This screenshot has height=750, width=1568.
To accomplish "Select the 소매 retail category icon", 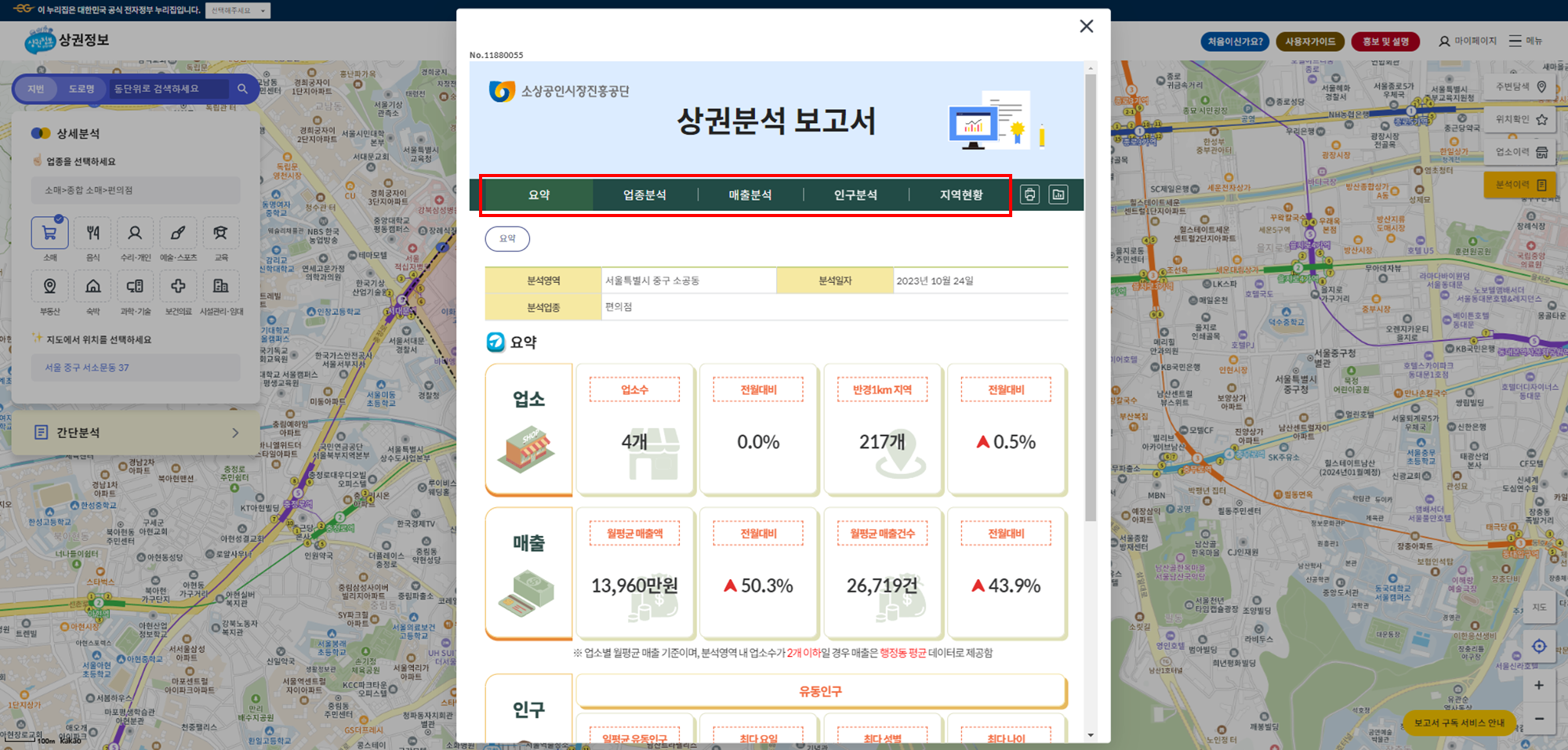I will click(49, 234).
